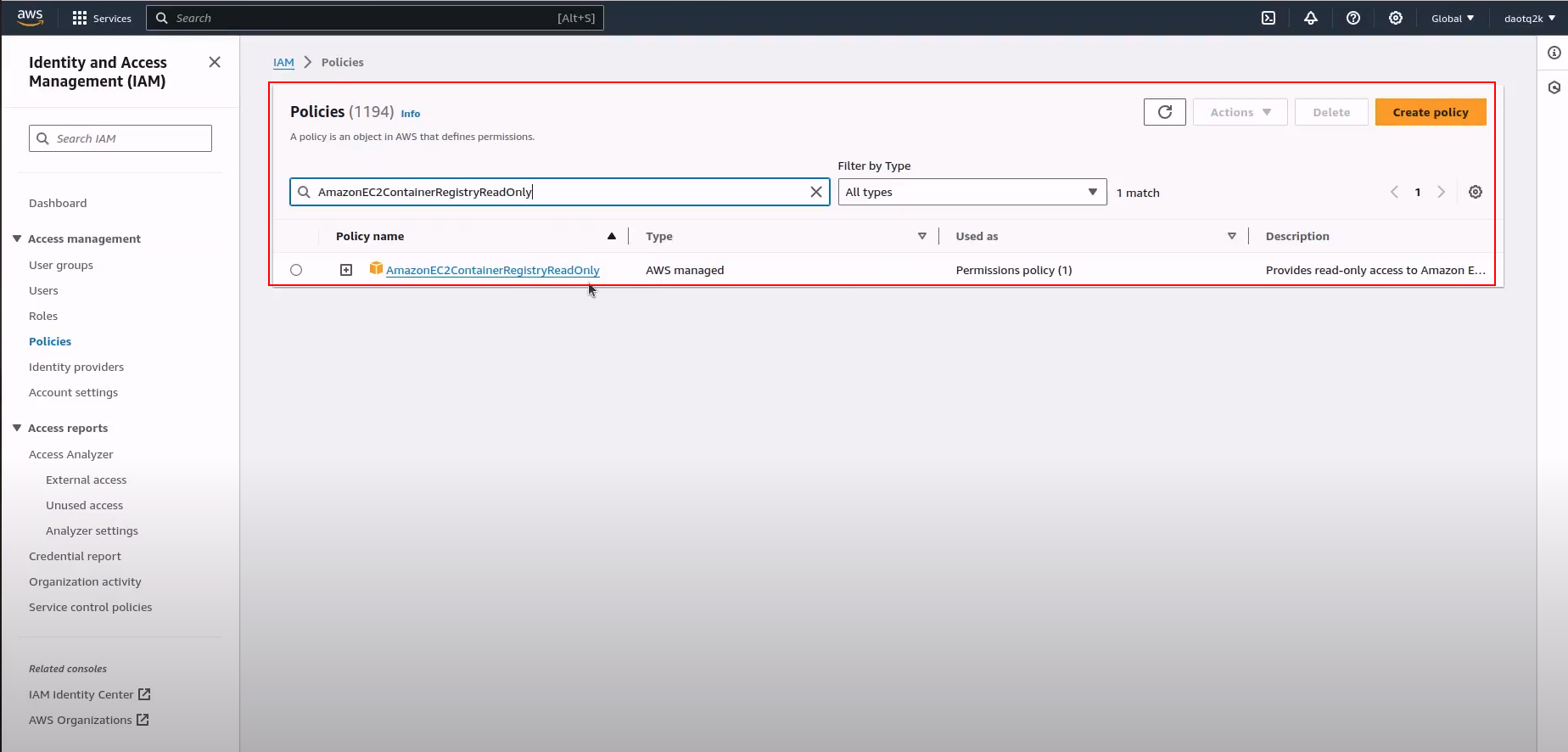Open the notifications bell icon

pos(1311,18)
